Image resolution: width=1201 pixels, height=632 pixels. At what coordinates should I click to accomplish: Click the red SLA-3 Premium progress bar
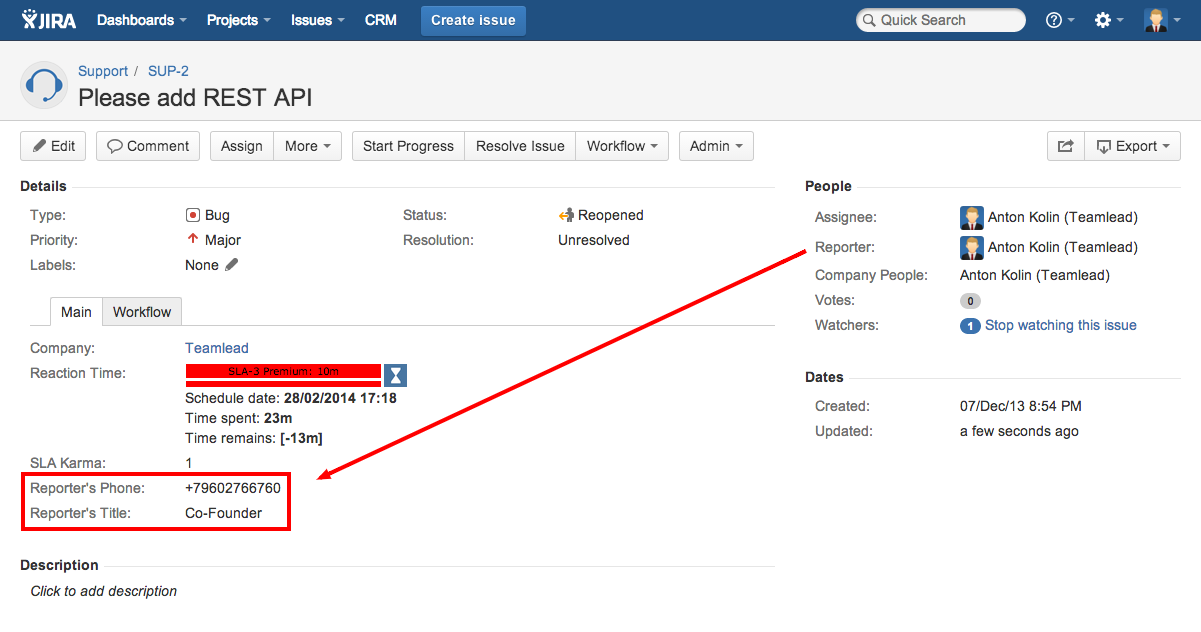click(283, 372)
